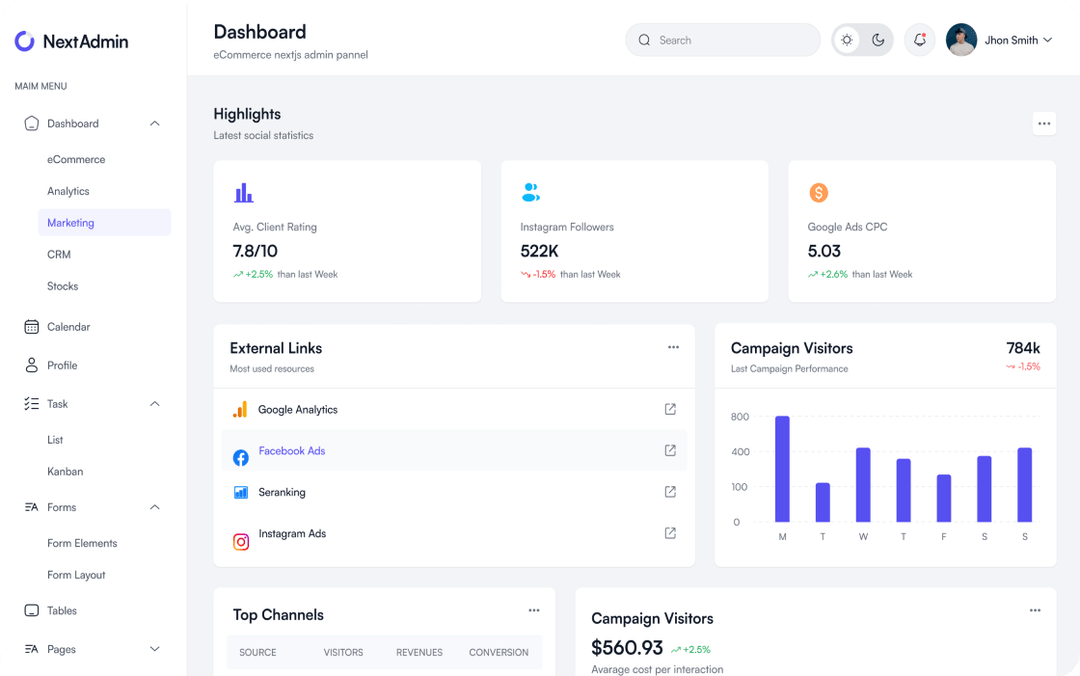Open the CRM menu item
Screen dimensions: 1080x676
pos(59,254)
